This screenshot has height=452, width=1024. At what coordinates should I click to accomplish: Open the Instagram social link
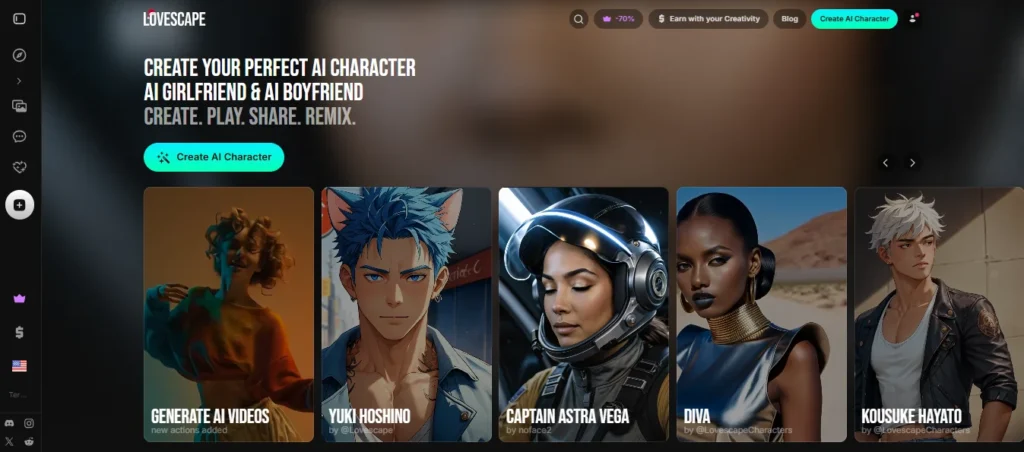click(x=29, y=424)
